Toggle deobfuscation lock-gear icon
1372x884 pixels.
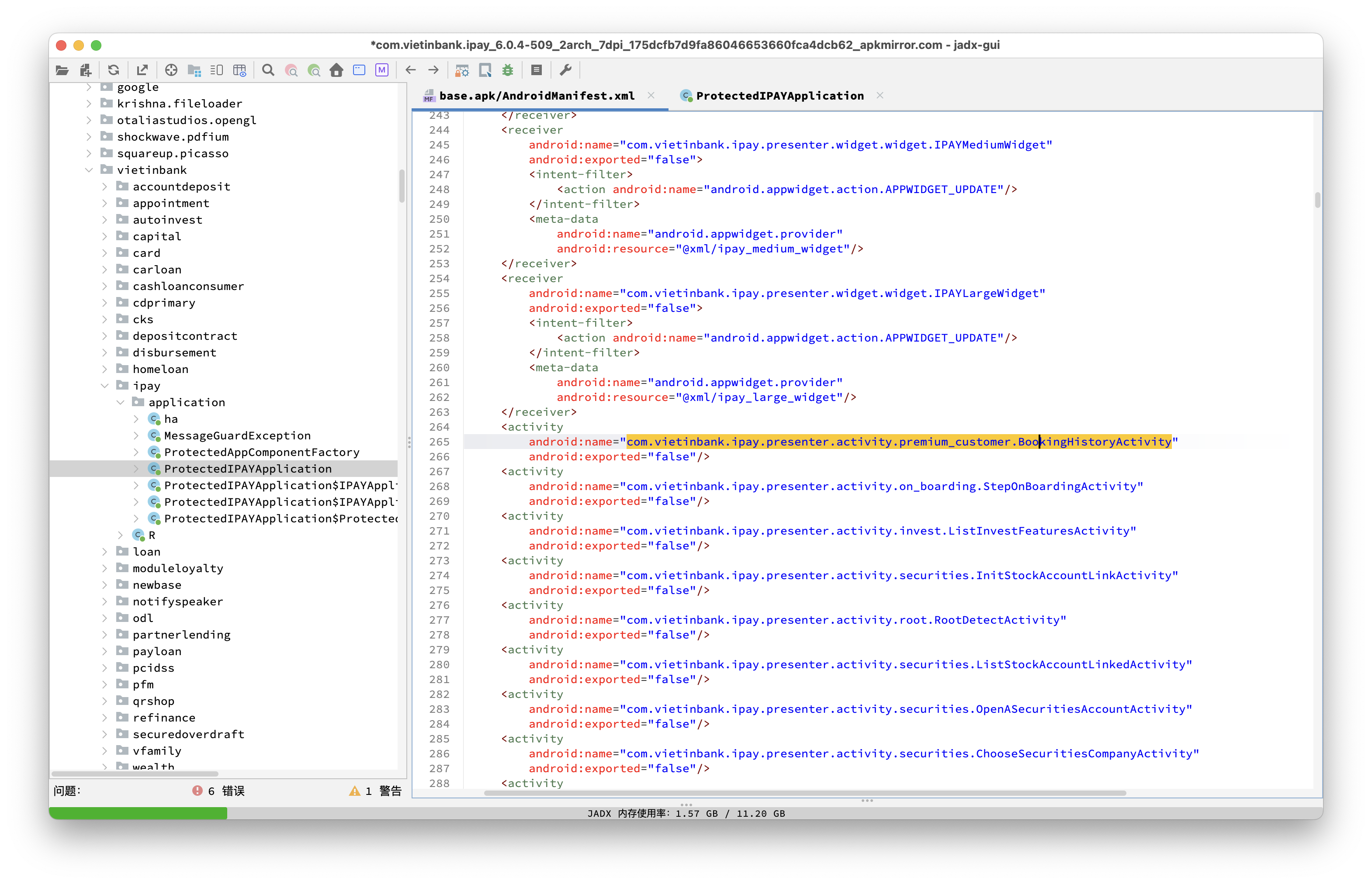click(x=462, y=70)
